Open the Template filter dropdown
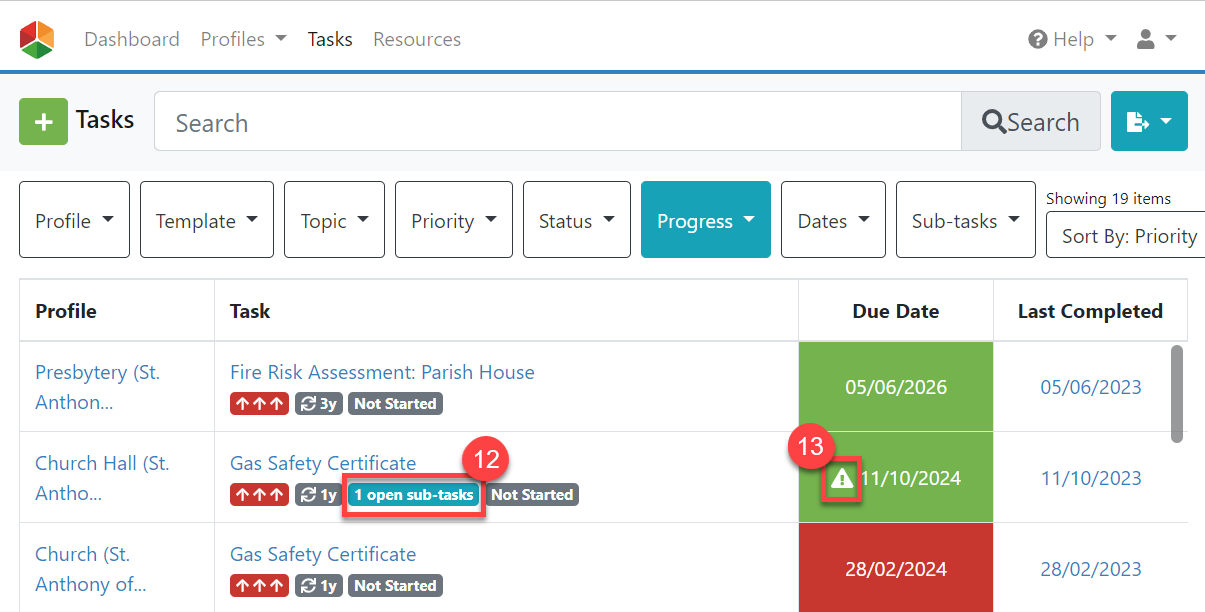Viewport: 1205px width, 612px height. [206, 220]
